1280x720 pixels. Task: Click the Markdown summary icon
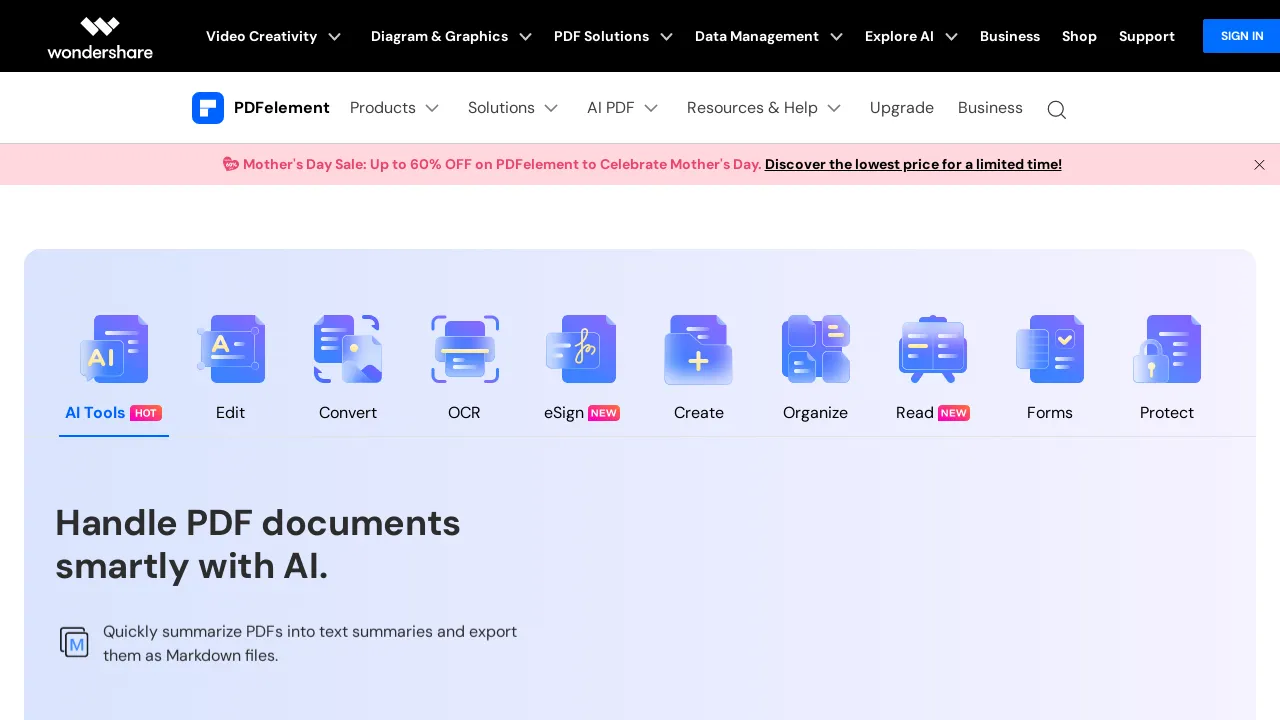click(74, 642)
